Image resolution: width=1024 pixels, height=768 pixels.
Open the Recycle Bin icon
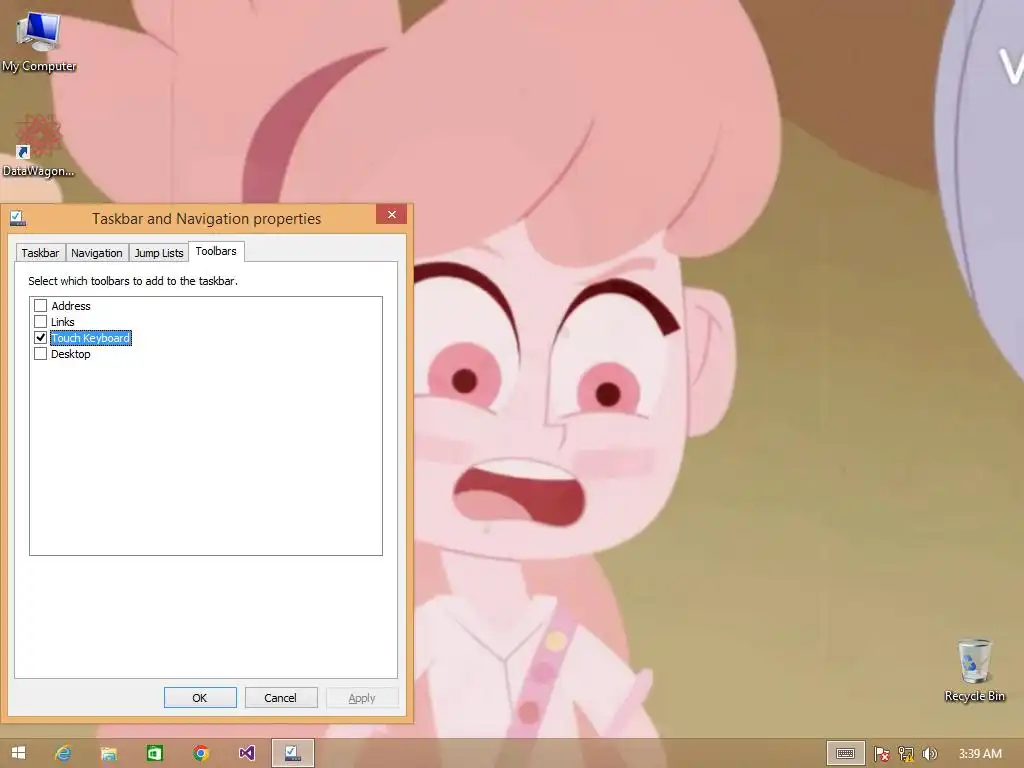974,670
